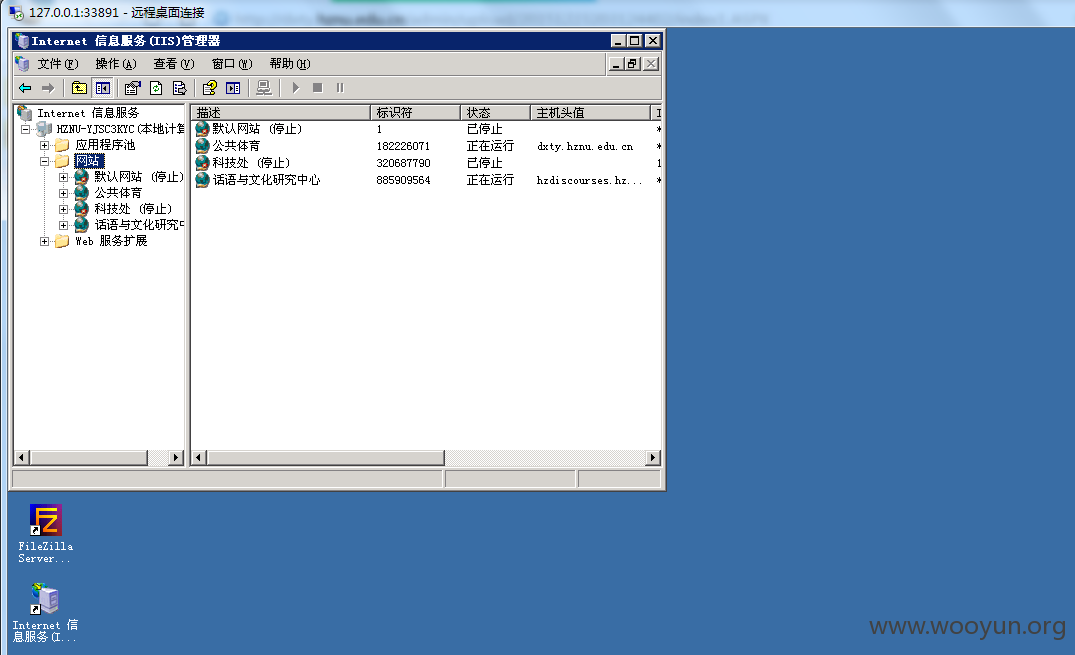Collapse the HZNU-YJSC3KYC computer node

(25, 129)
